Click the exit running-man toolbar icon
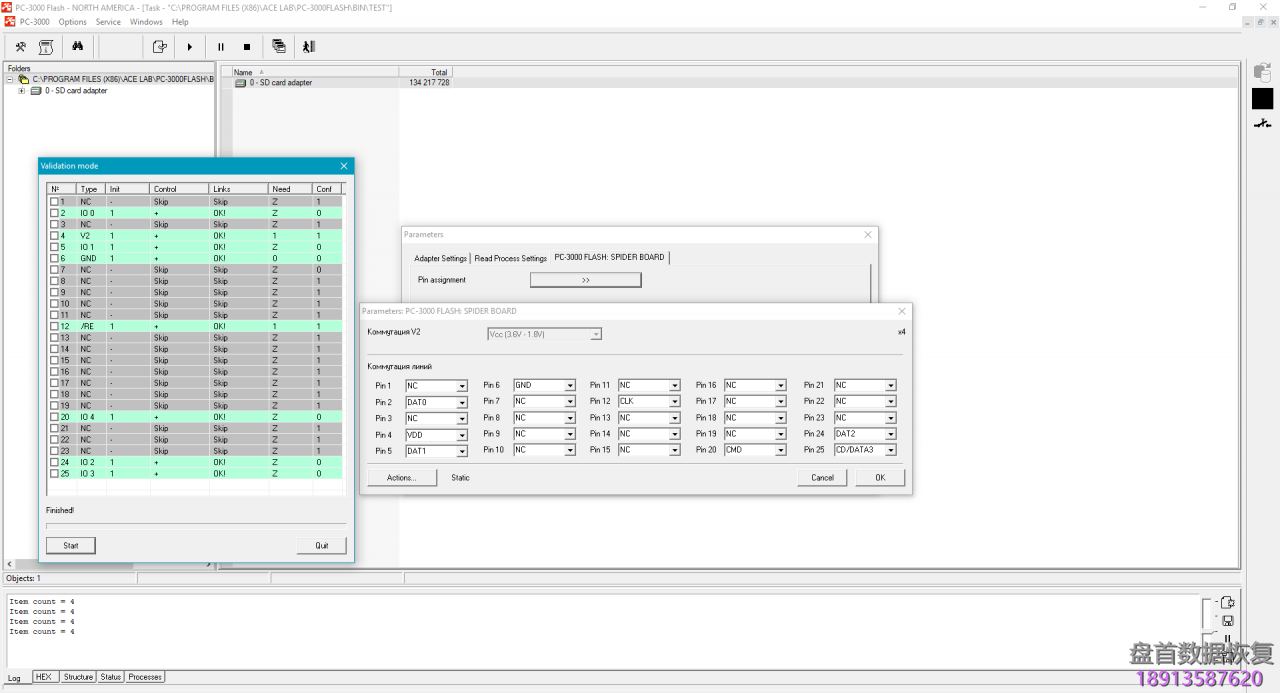 (308, 47)
